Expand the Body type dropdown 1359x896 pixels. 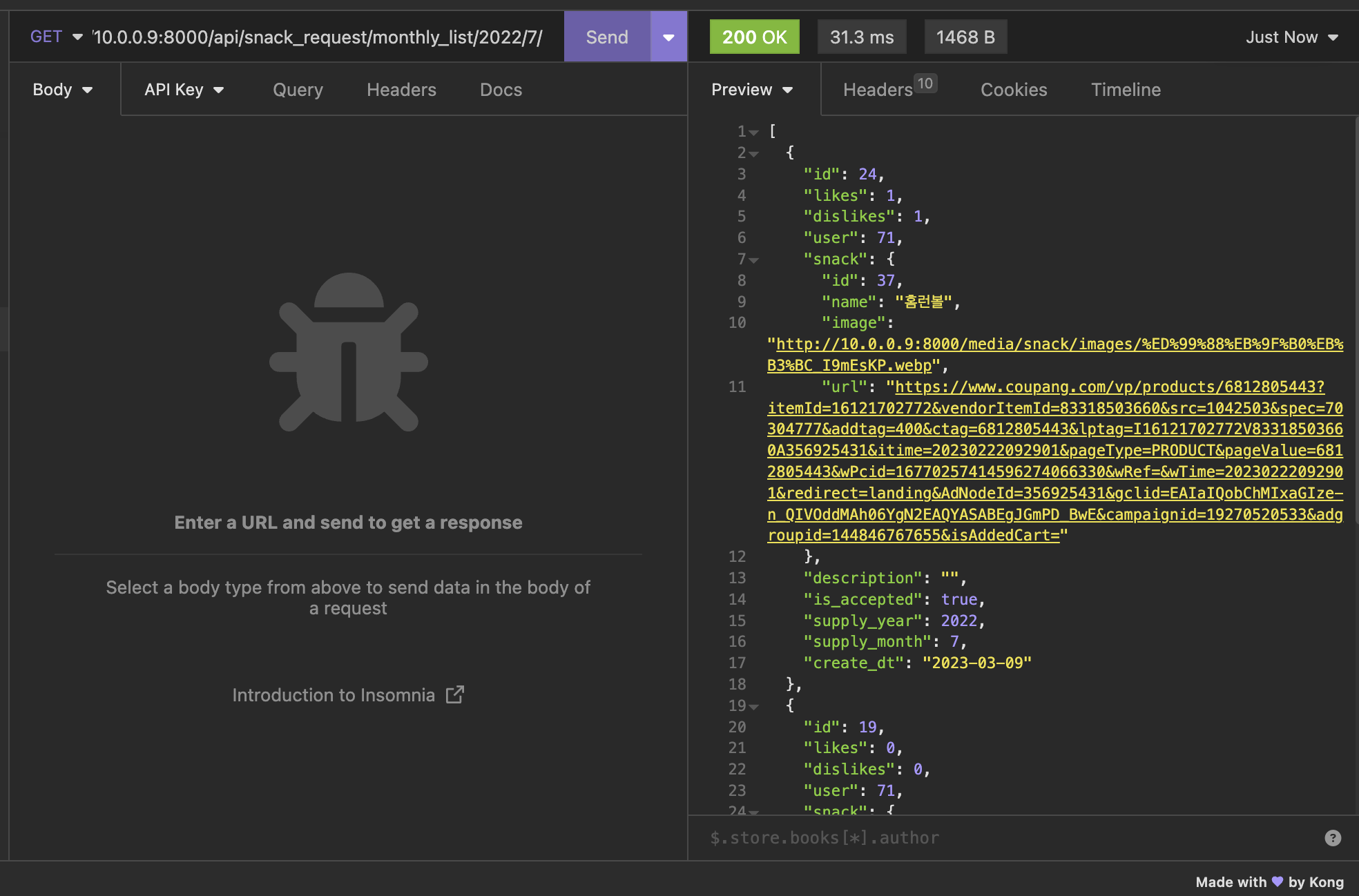pos(63,90)
